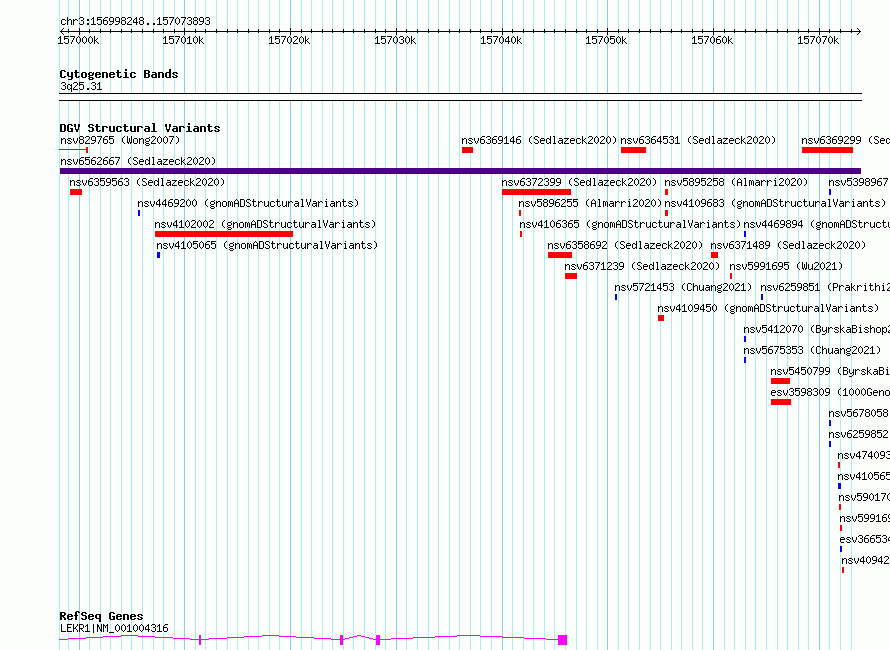
Task: Click the 3q25.31 band label
Action: click(81, 86)
